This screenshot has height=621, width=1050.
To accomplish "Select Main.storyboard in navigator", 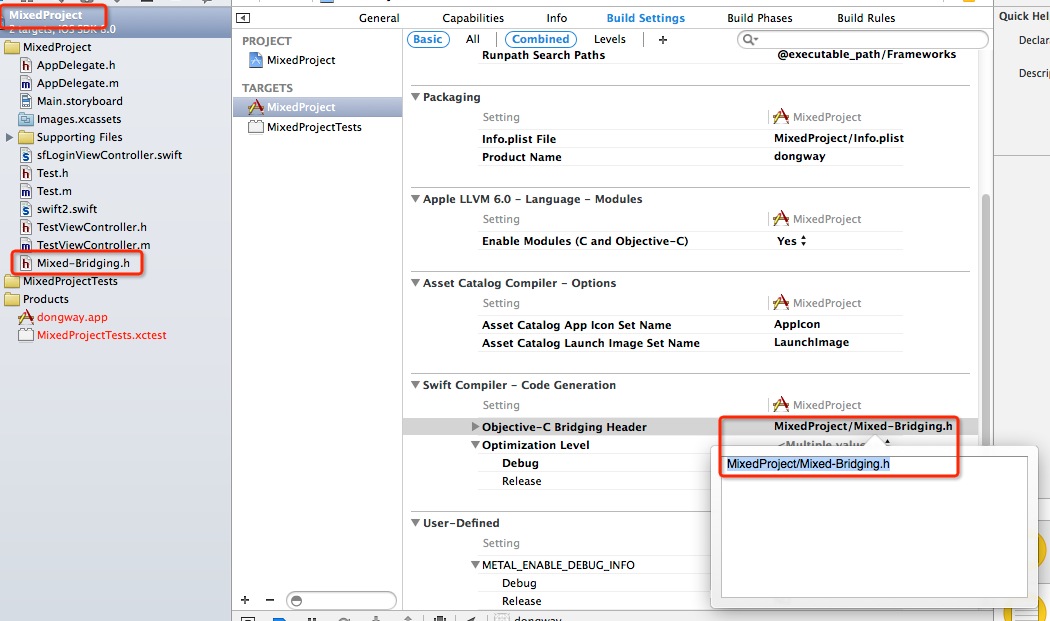I will point(80,101).
